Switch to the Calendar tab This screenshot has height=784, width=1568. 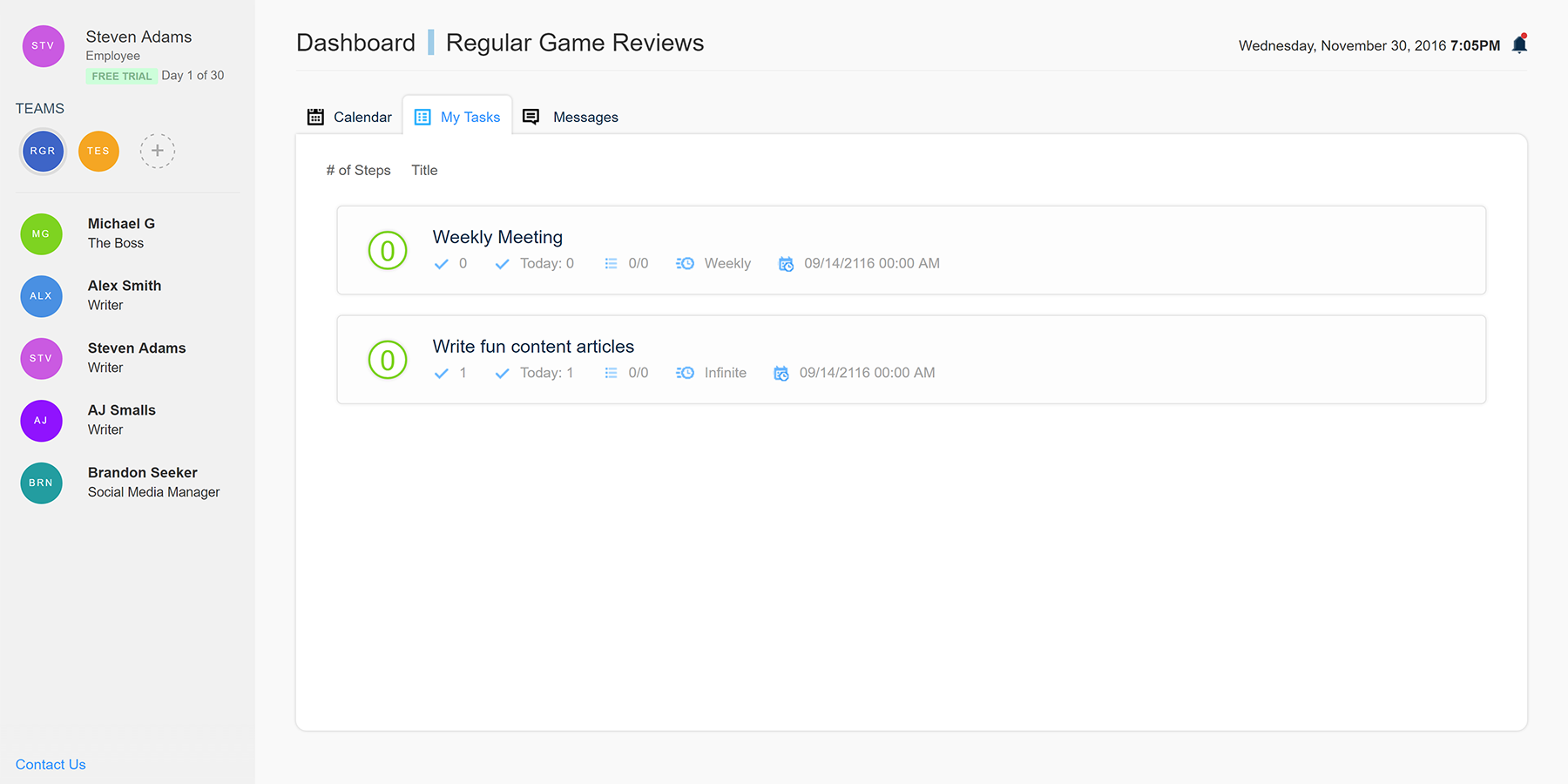pyautogui.click(x=349, y=117)
